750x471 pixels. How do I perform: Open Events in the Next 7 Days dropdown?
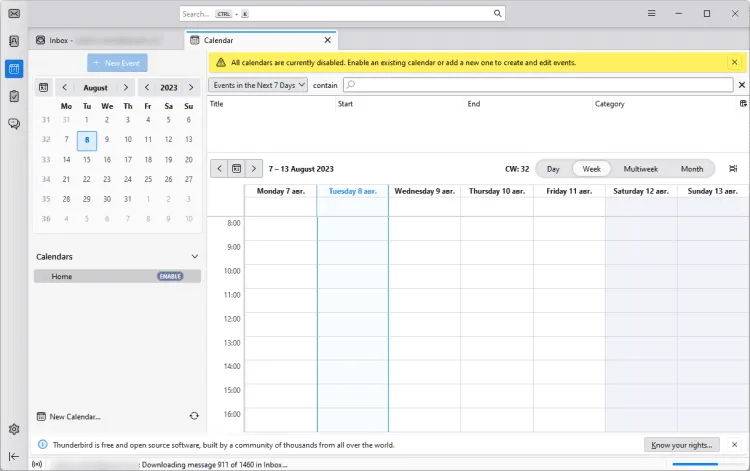258,85
